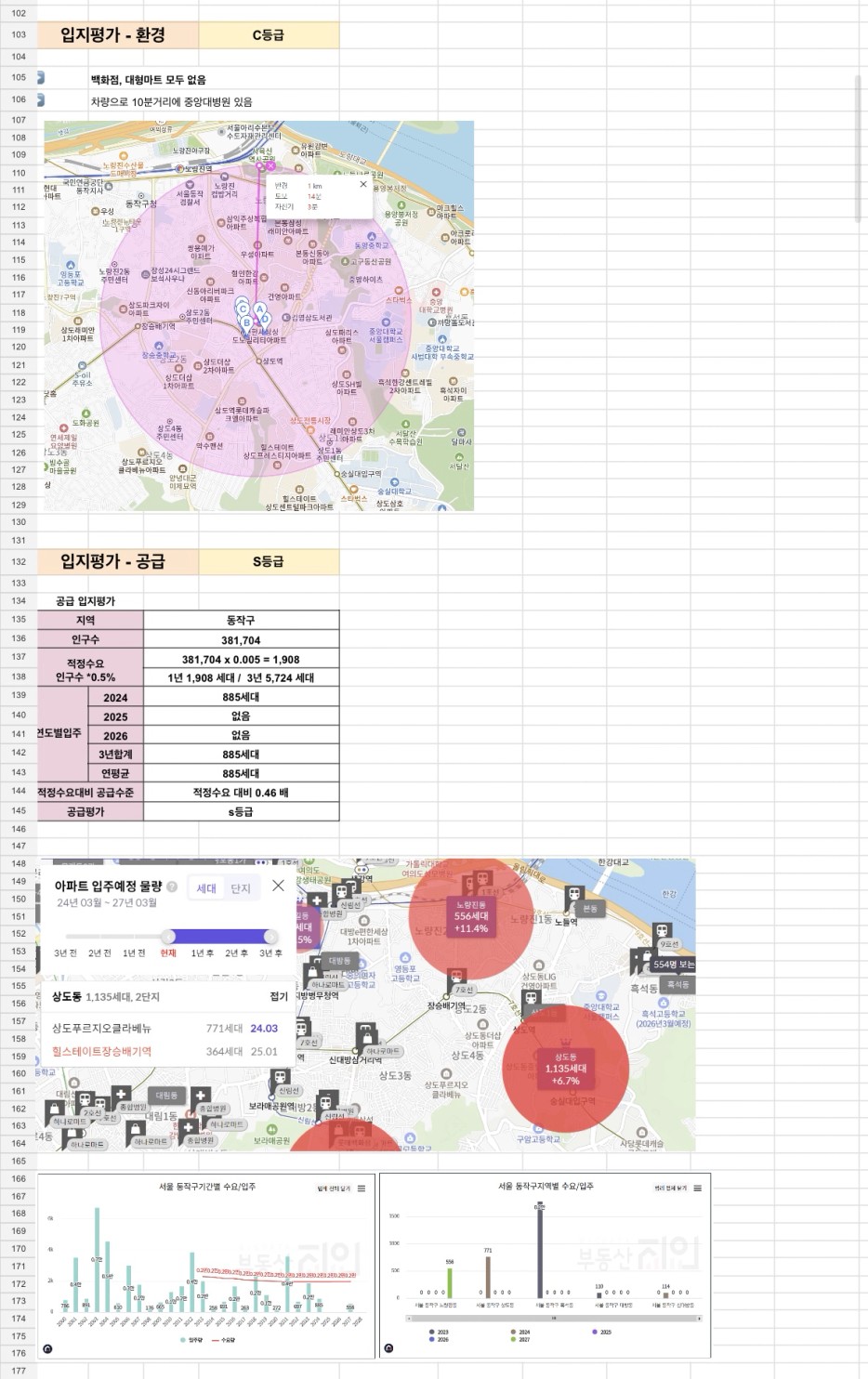The height and width of the screenshot is (1379, 868).
Task: Toggle the 입주량 legend series
Action: 192,1340
